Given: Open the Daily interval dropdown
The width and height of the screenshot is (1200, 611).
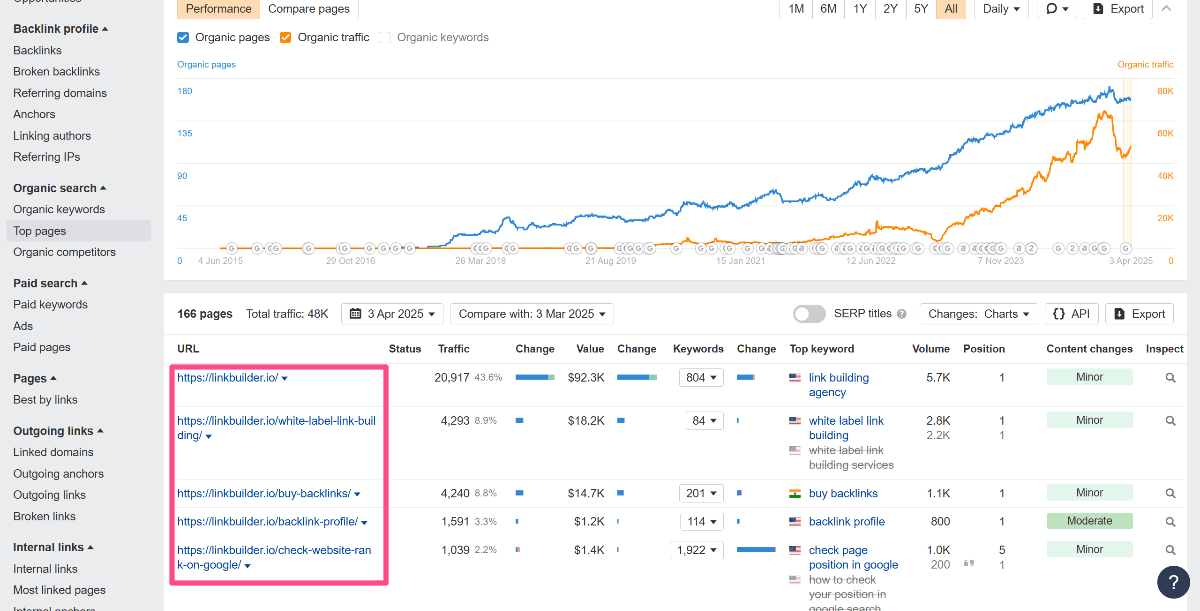Looking at the screenshot, I should click(1002, 9).
